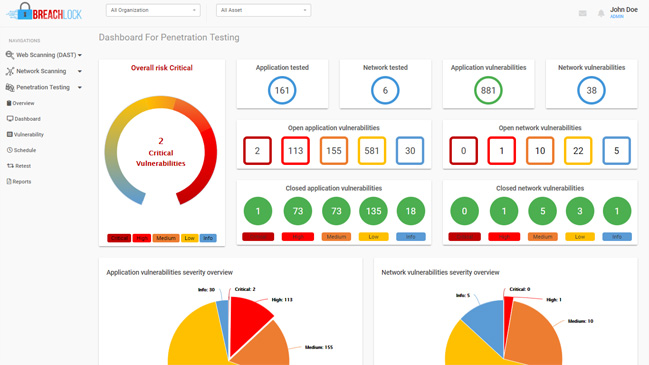Click the Network Scanning icon
This screenshot has height=365, width=649.
10,71
